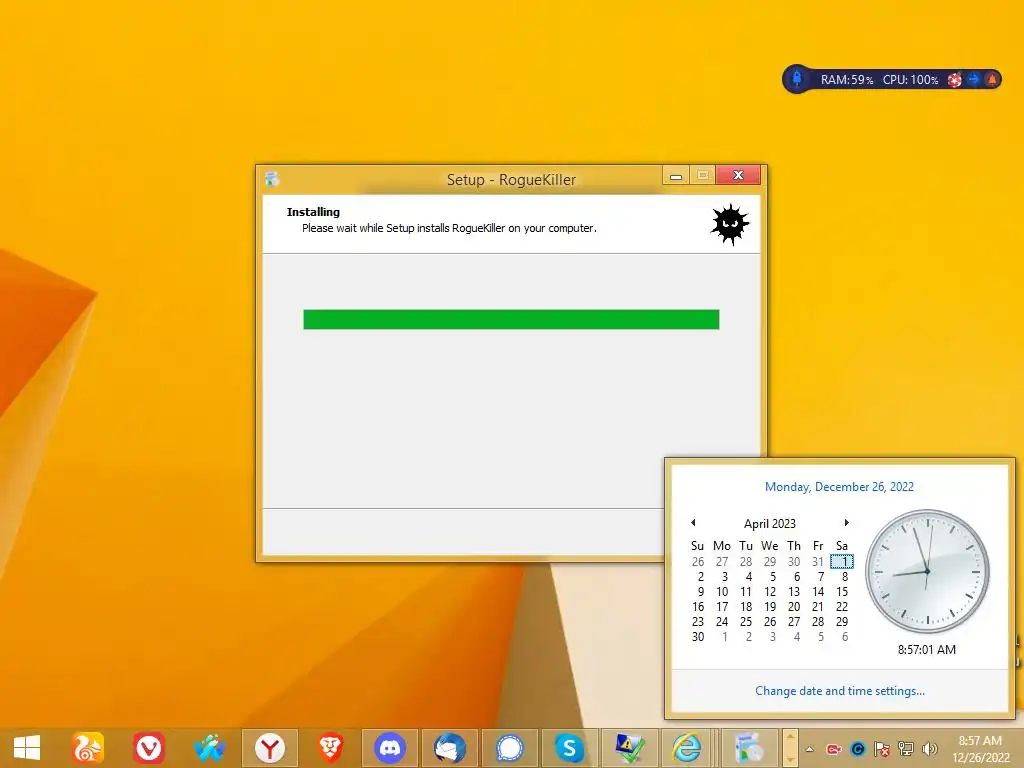This screenshot has height=768, width=1024.
Task: Select Saturday April 1 in the calendar
Action: tap(842, 562)
